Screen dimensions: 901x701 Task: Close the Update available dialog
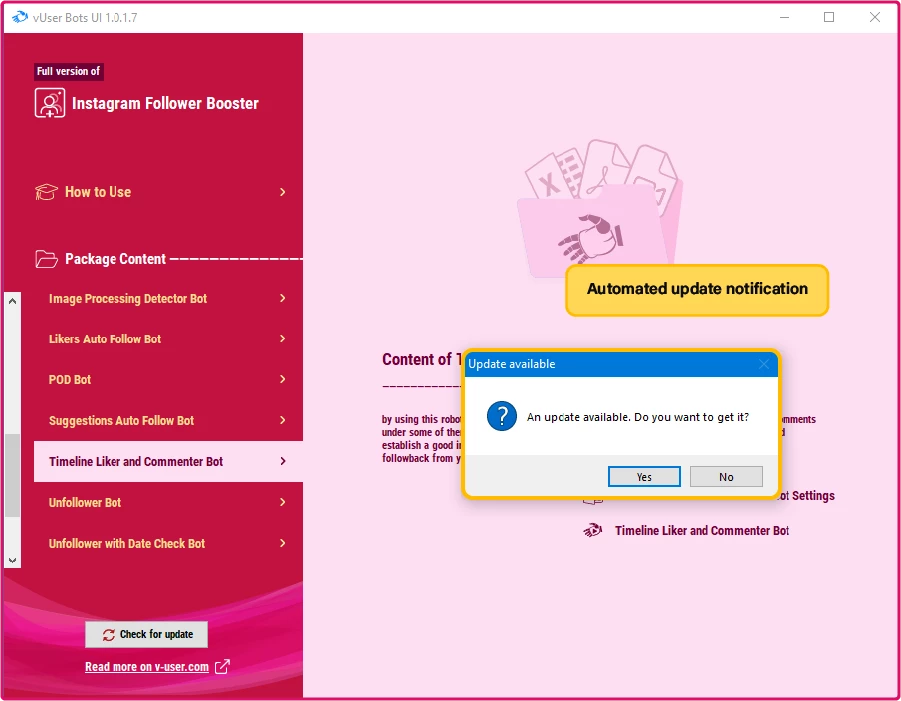[x=764, y=364]
